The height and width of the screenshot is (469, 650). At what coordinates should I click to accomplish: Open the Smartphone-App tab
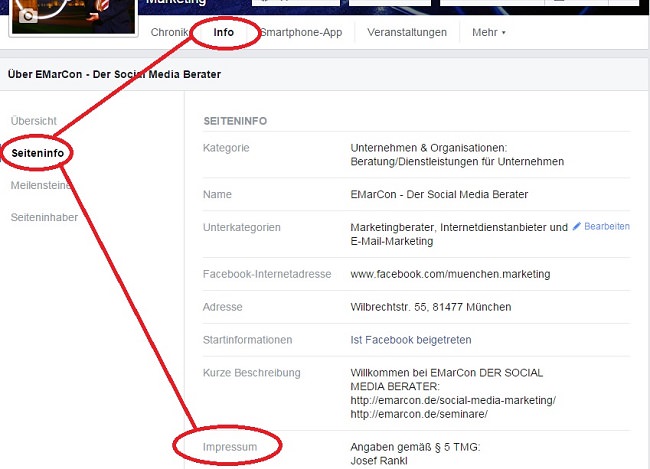click(x=301, y=32)
